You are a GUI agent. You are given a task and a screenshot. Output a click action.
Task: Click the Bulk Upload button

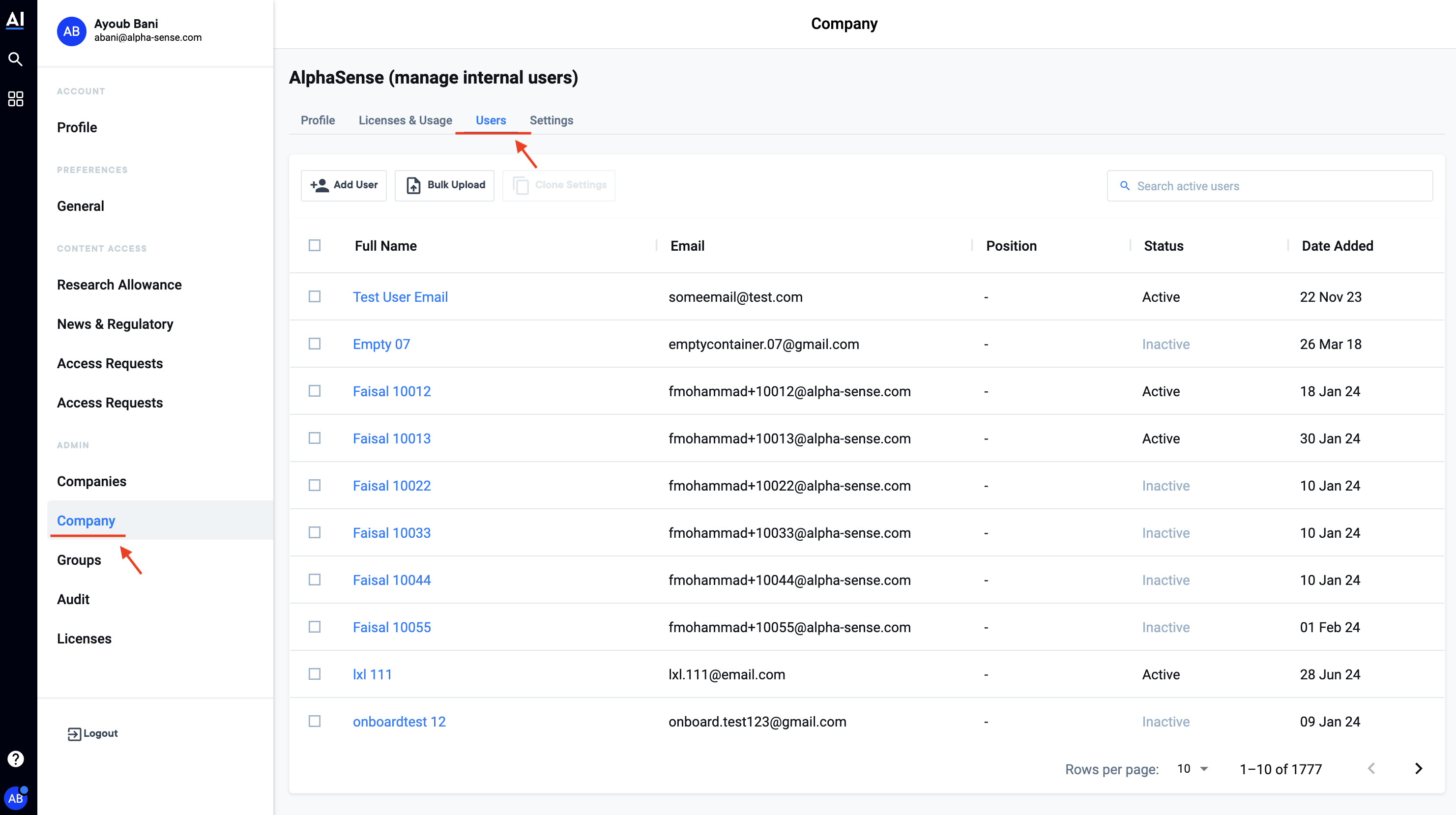click(x=444, y=185)
